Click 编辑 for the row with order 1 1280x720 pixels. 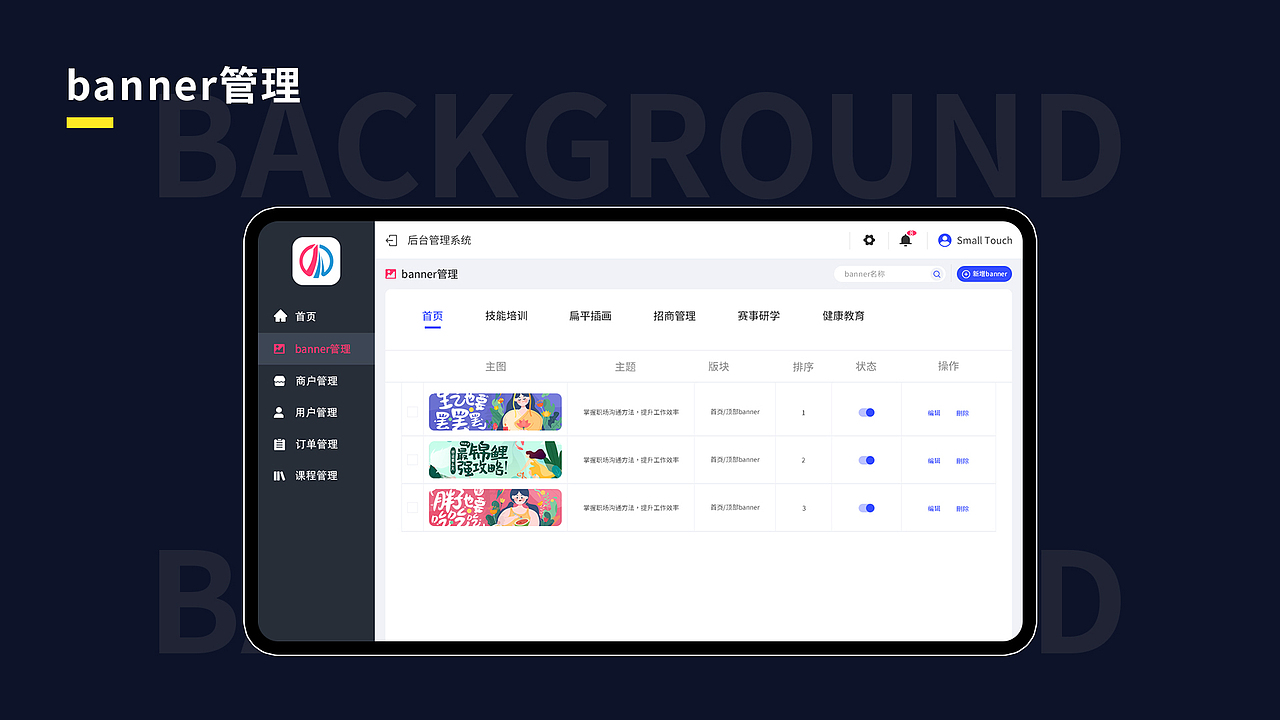coord(934,413)
